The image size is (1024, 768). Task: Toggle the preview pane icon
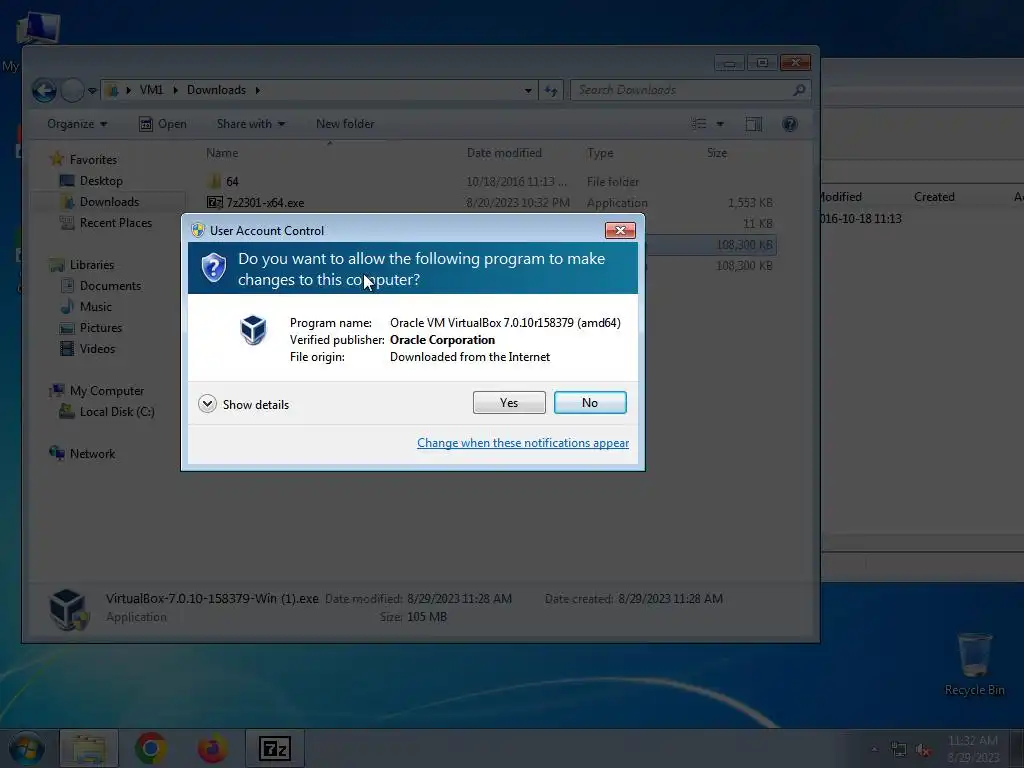tap(754, 124)
